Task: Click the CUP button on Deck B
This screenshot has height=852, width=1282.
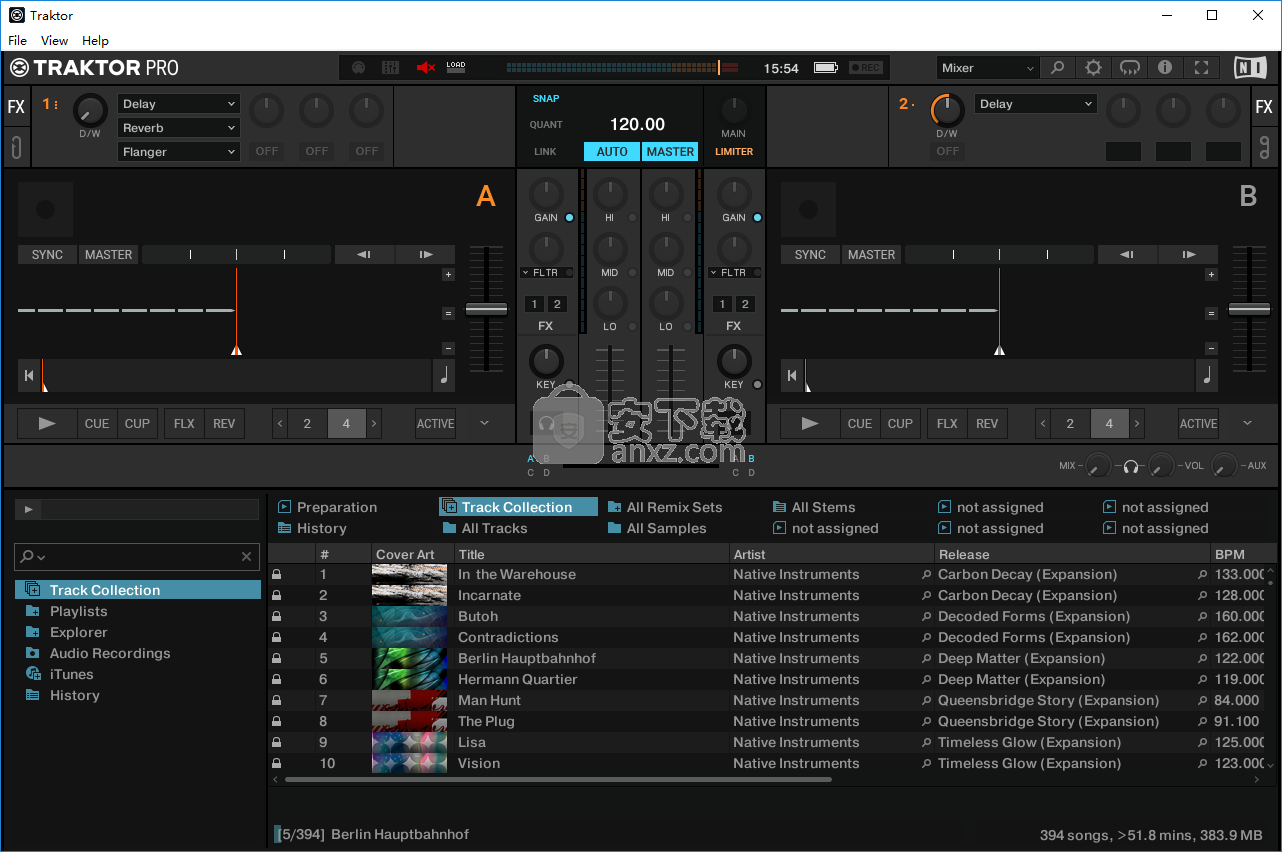Action: click(900, 424)
